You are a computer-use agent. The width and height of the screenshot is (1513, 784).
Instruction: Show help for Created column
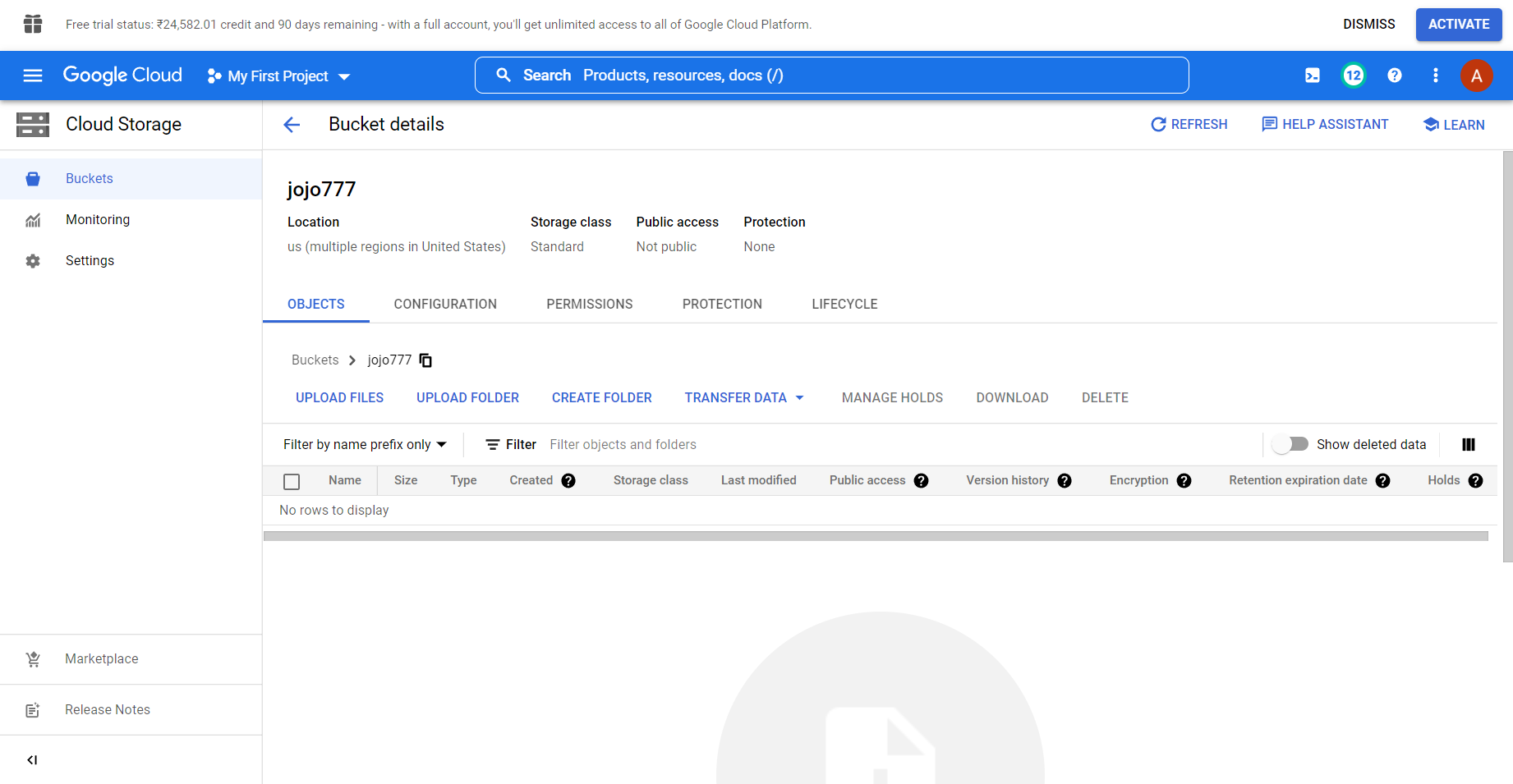pyautogui.click(x=568, y=481)
